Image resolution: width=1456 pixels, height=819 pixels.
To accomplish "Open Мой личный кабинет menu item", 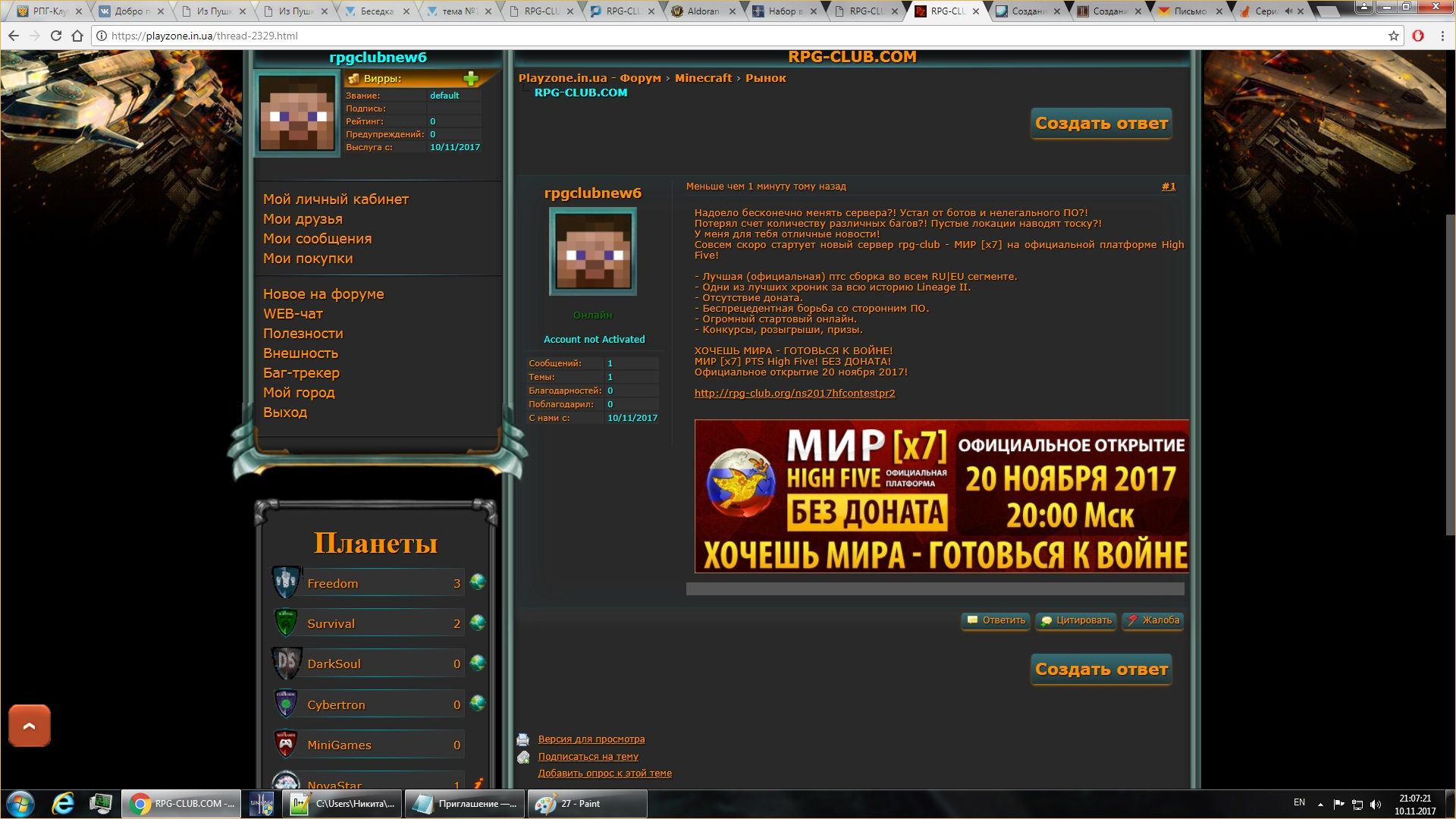I will click(x=335, y=199).
